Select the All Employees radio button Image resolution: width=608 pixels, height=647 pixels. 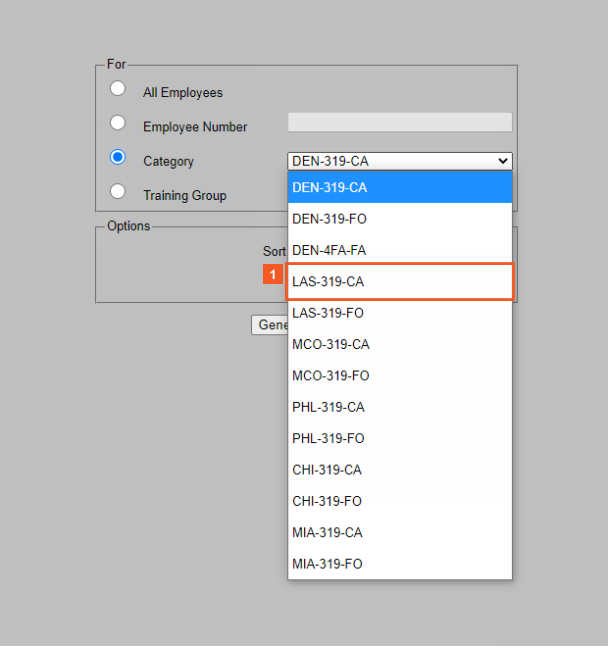point(118,88)
